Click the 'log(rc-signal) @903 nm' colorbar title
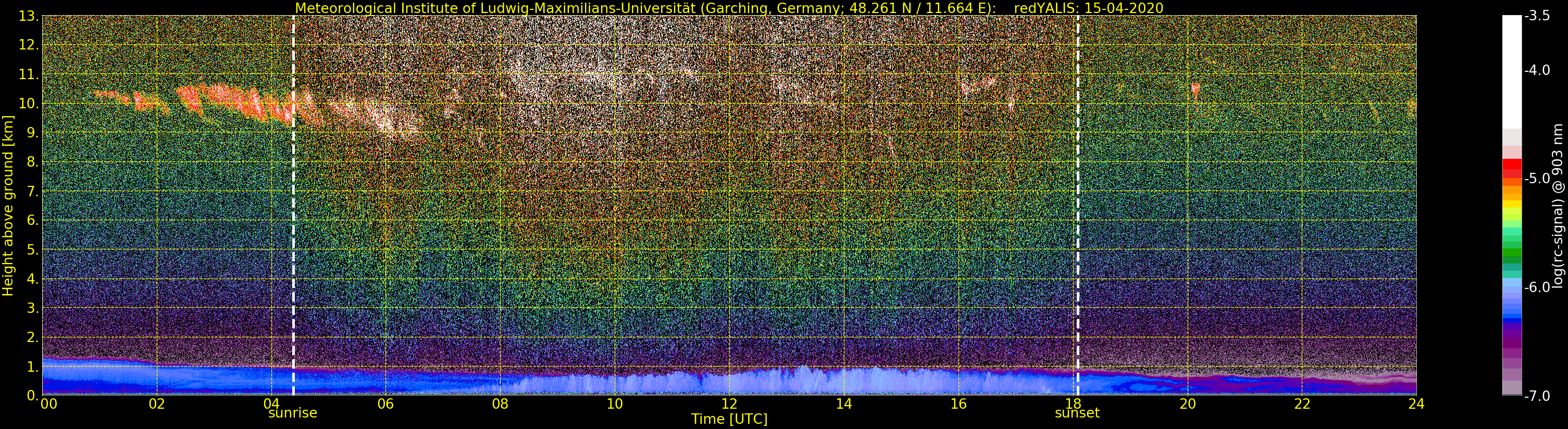Viewport: 1568px width, 429px height. click(1558, 206)
